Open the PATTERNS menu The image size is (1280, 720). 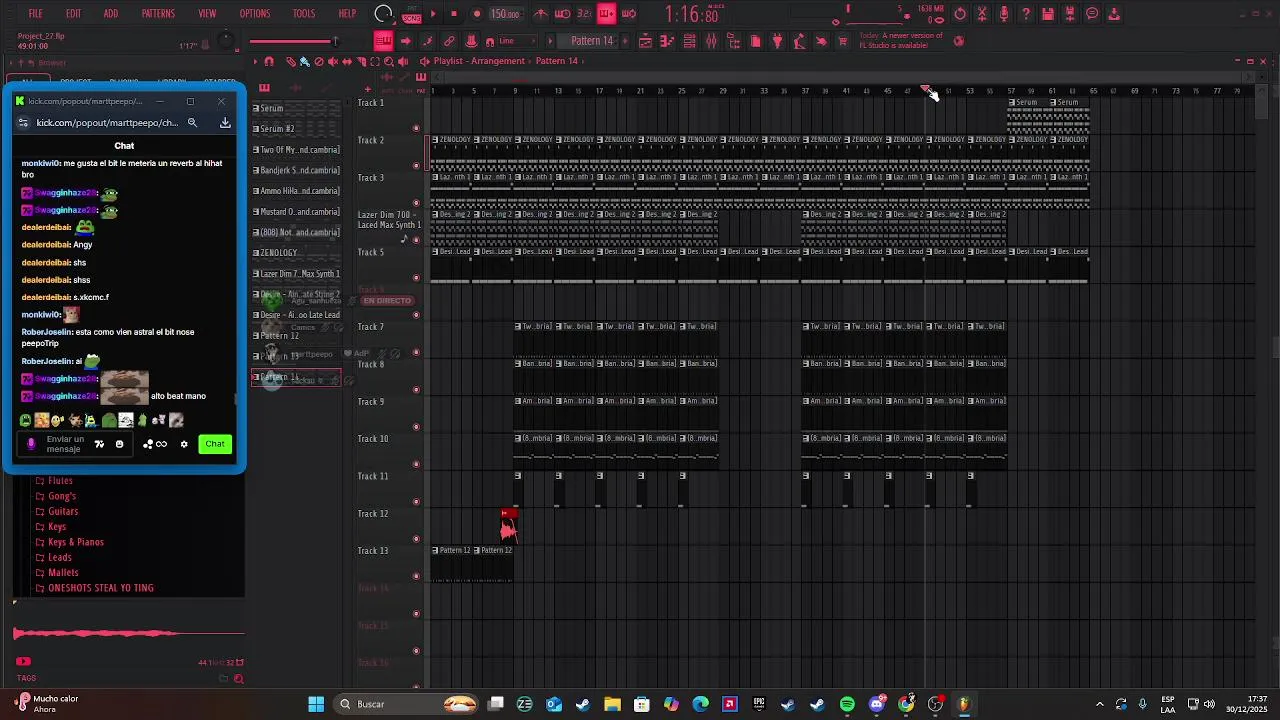158,14
